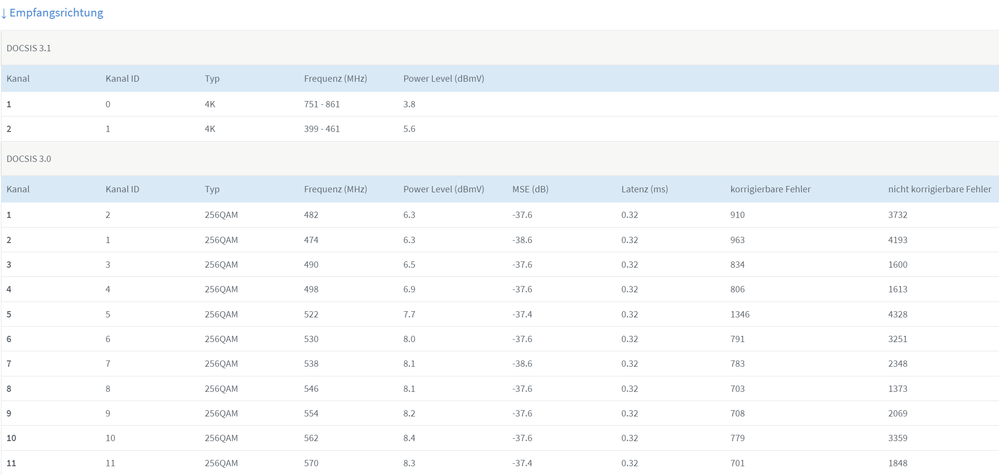The height and width of the screenshot is (475, 999).
Task: Click uncorrectable errors value 3359
Action: [898, 438]
